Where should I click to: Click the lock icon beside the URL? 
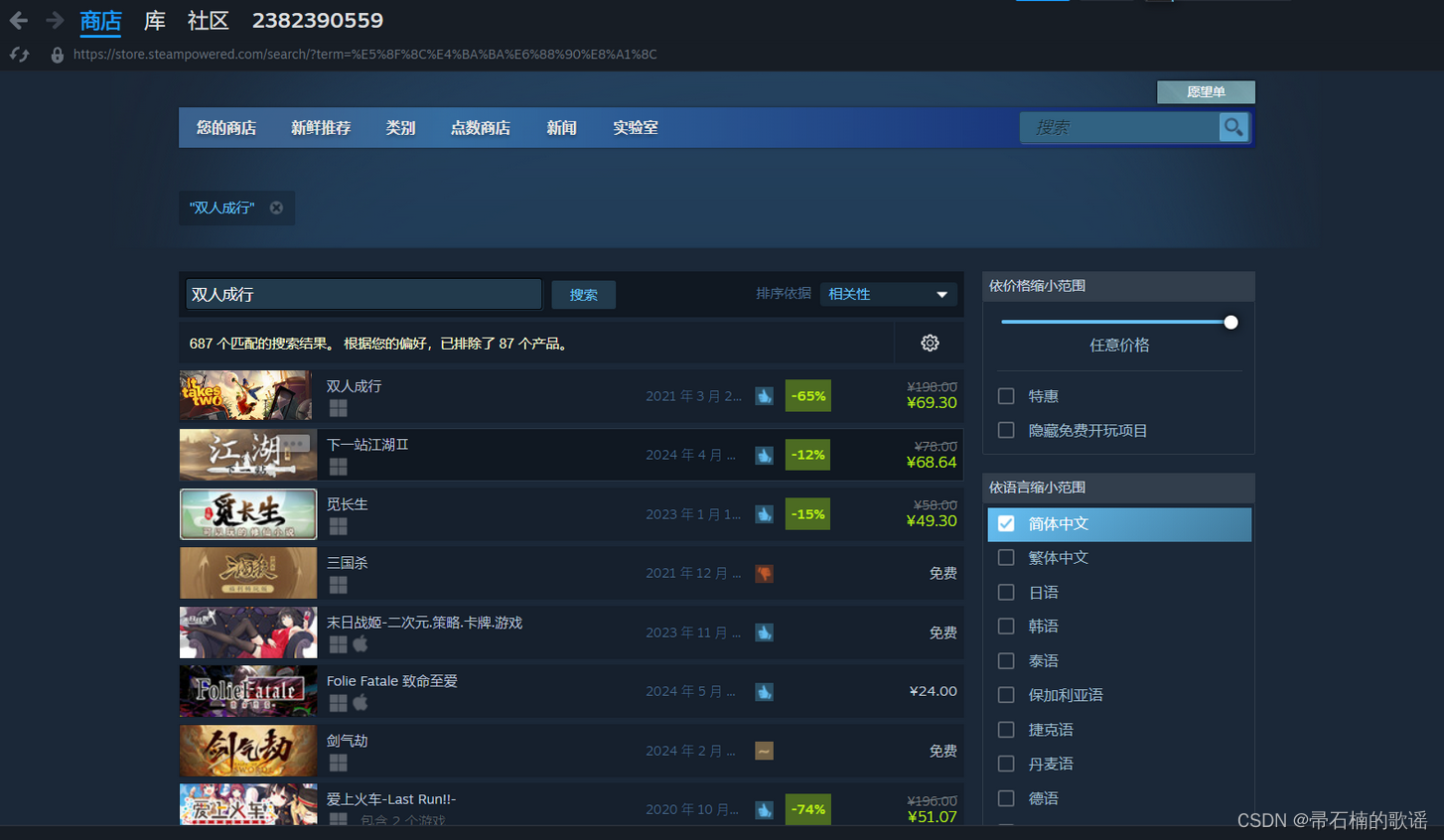pyautogui.click(x=57, y=55)
